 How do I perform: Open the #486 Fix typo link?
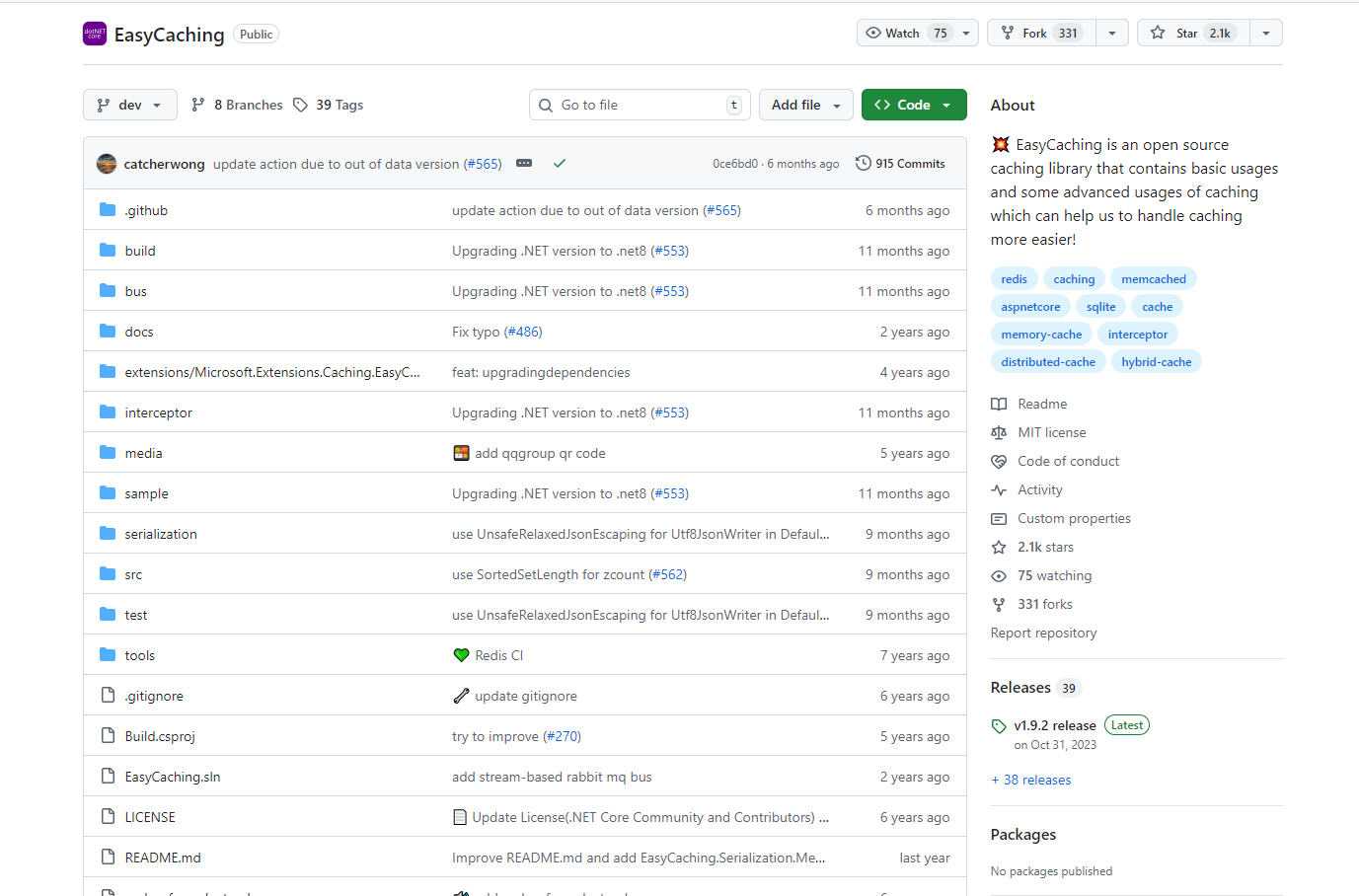tap(523, 332)
